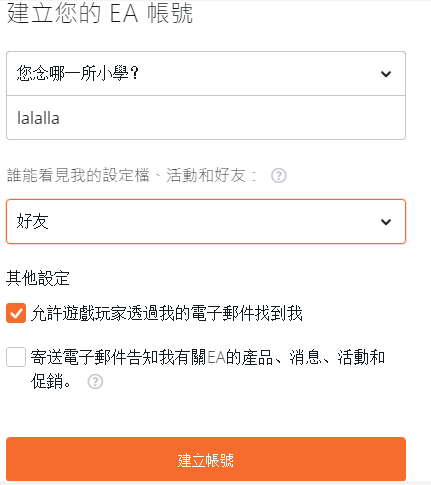Click the word "促銷。" on the second label line
This screenshot has height=485, width=431.
pos(51,381)
